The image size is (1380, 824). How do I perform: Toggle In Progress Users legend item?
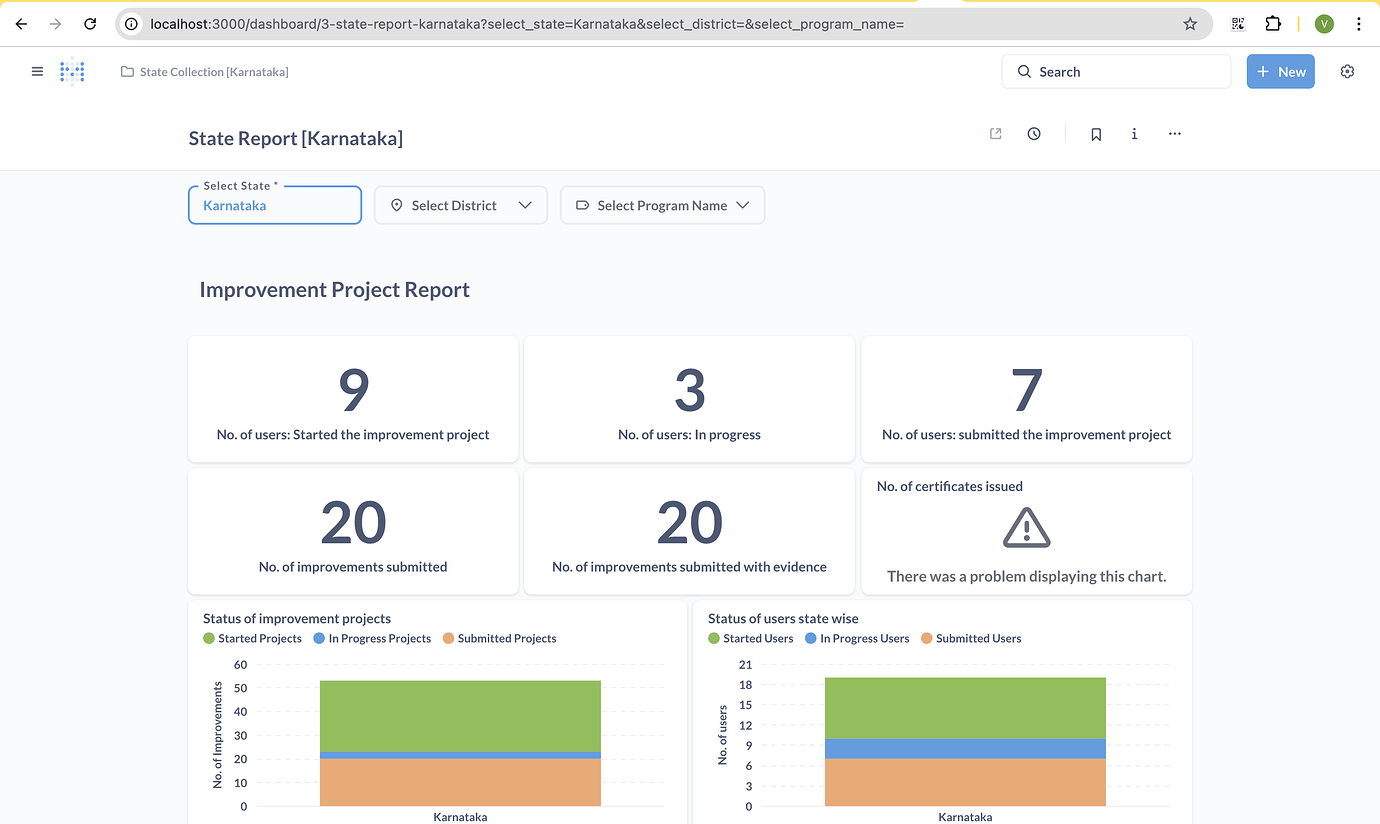click(857, 638)
